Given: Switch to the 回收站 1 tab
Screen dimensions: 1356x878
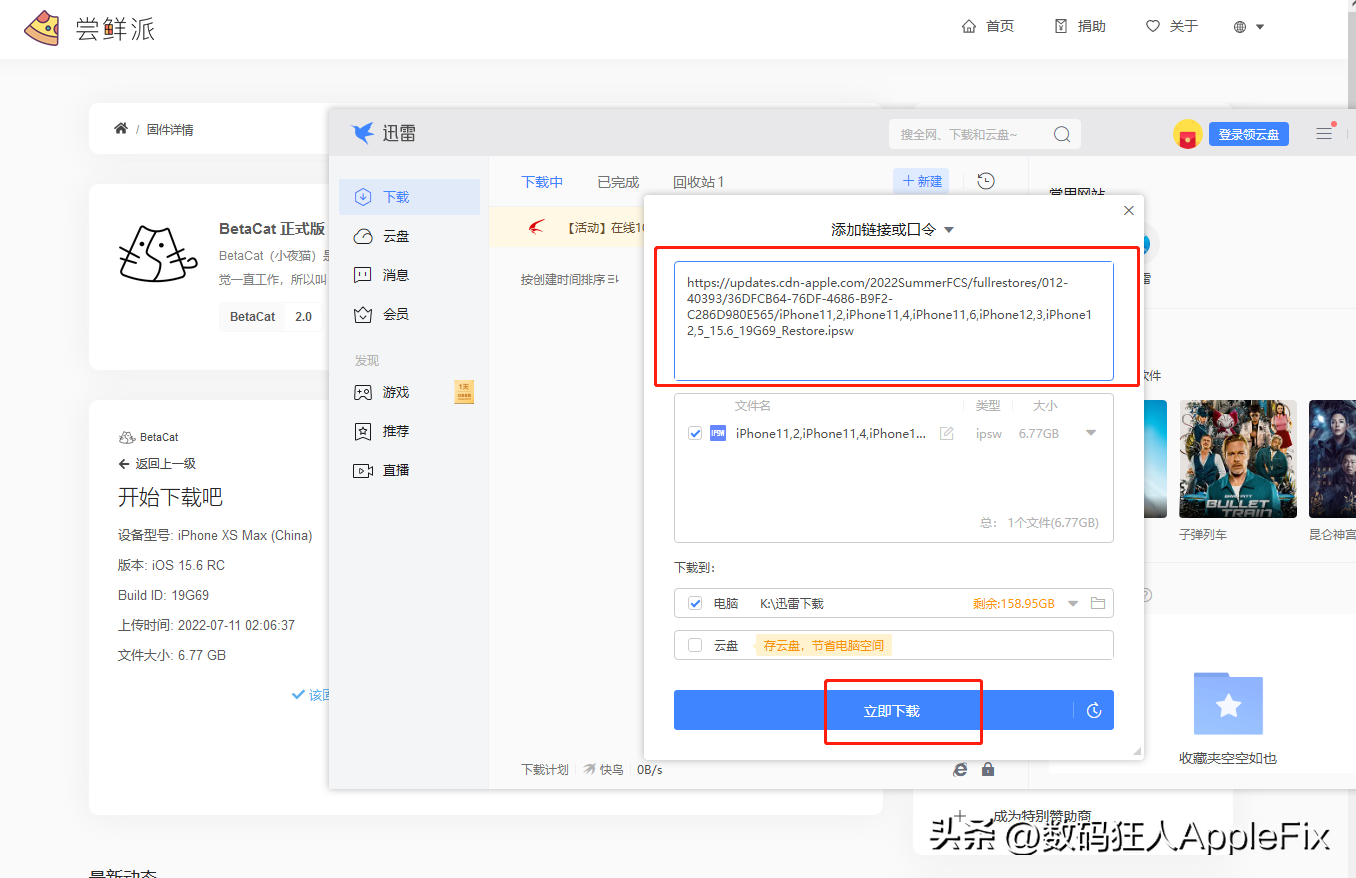Looking at the screenshot, I should point(698,181).
